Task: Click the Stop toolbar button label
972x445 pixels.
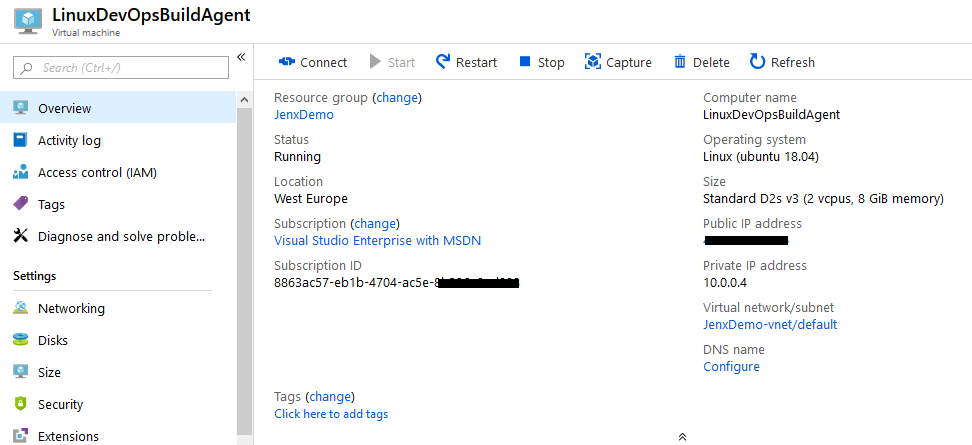Action: (x=551, y=63)
